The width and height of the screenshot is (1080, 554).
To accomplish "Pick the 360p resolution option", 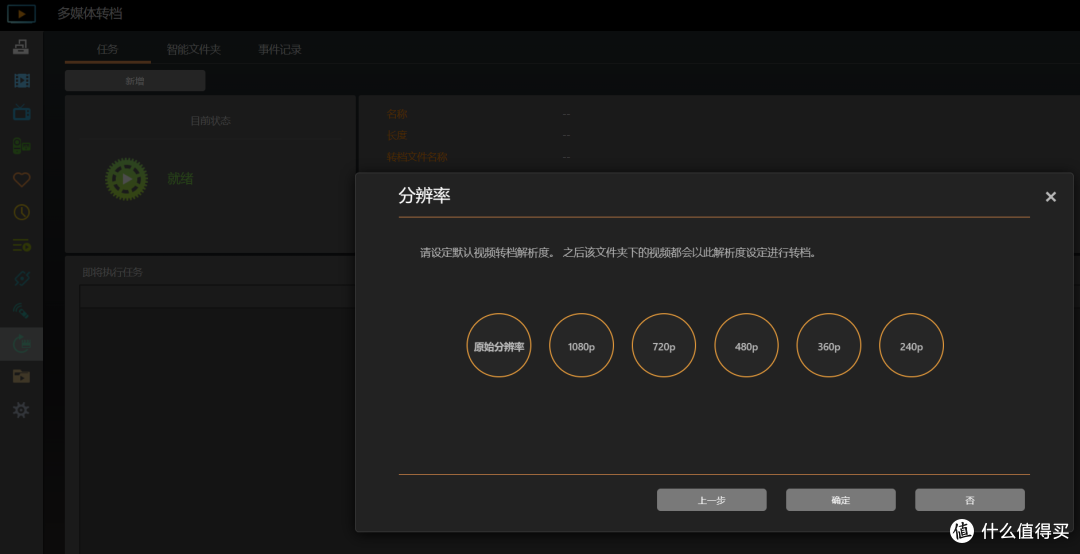I will tap(829, 346).
